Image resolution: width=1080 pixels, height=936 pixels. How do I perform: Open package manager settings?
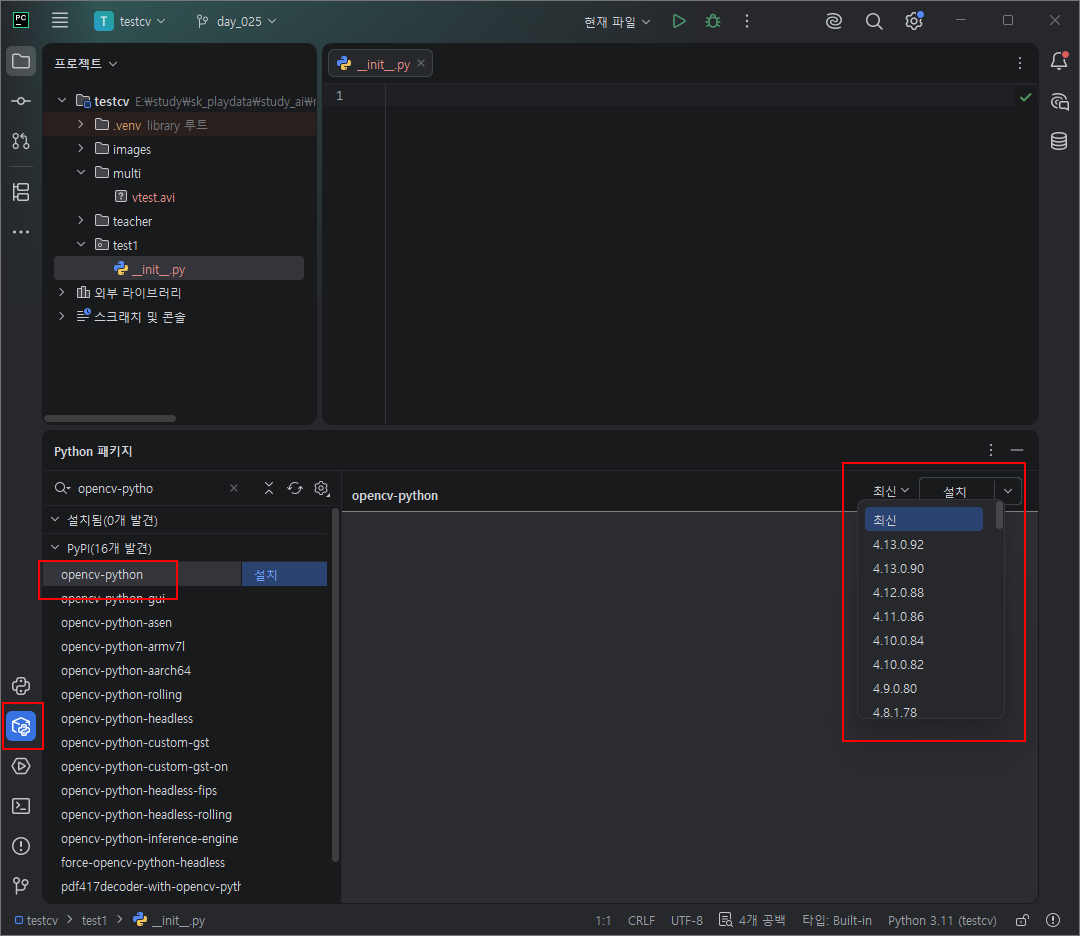[322, 488]
